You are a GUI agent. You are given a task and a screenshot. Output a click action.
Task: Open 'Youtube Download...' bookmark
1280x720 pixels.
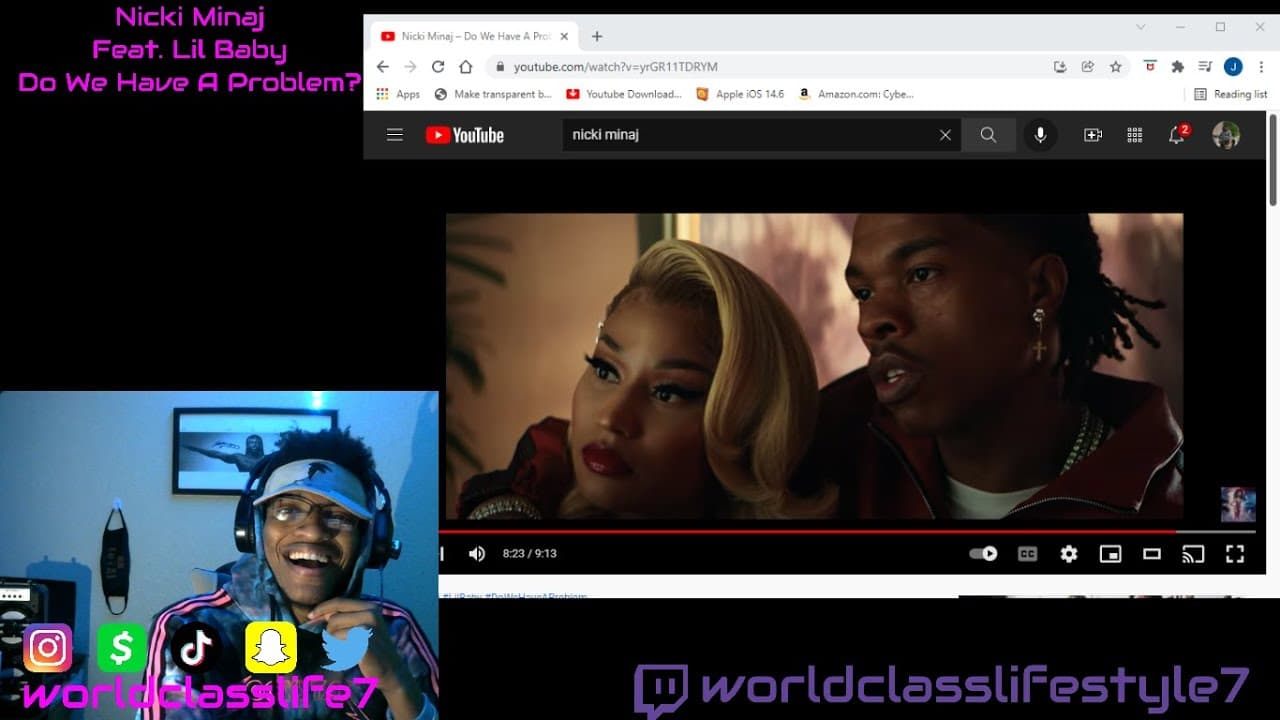[624, 94]
